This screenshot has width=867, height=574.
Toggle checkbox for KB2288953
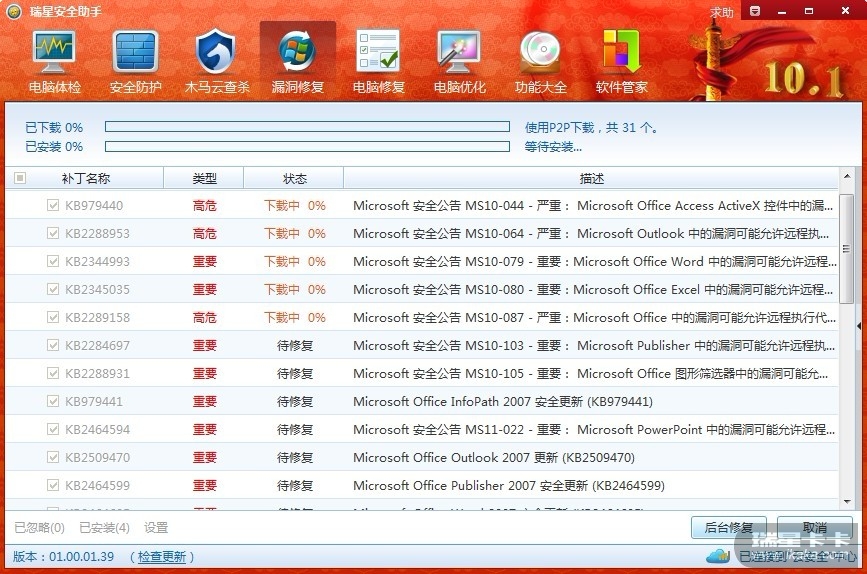click(x=53, y=233)
